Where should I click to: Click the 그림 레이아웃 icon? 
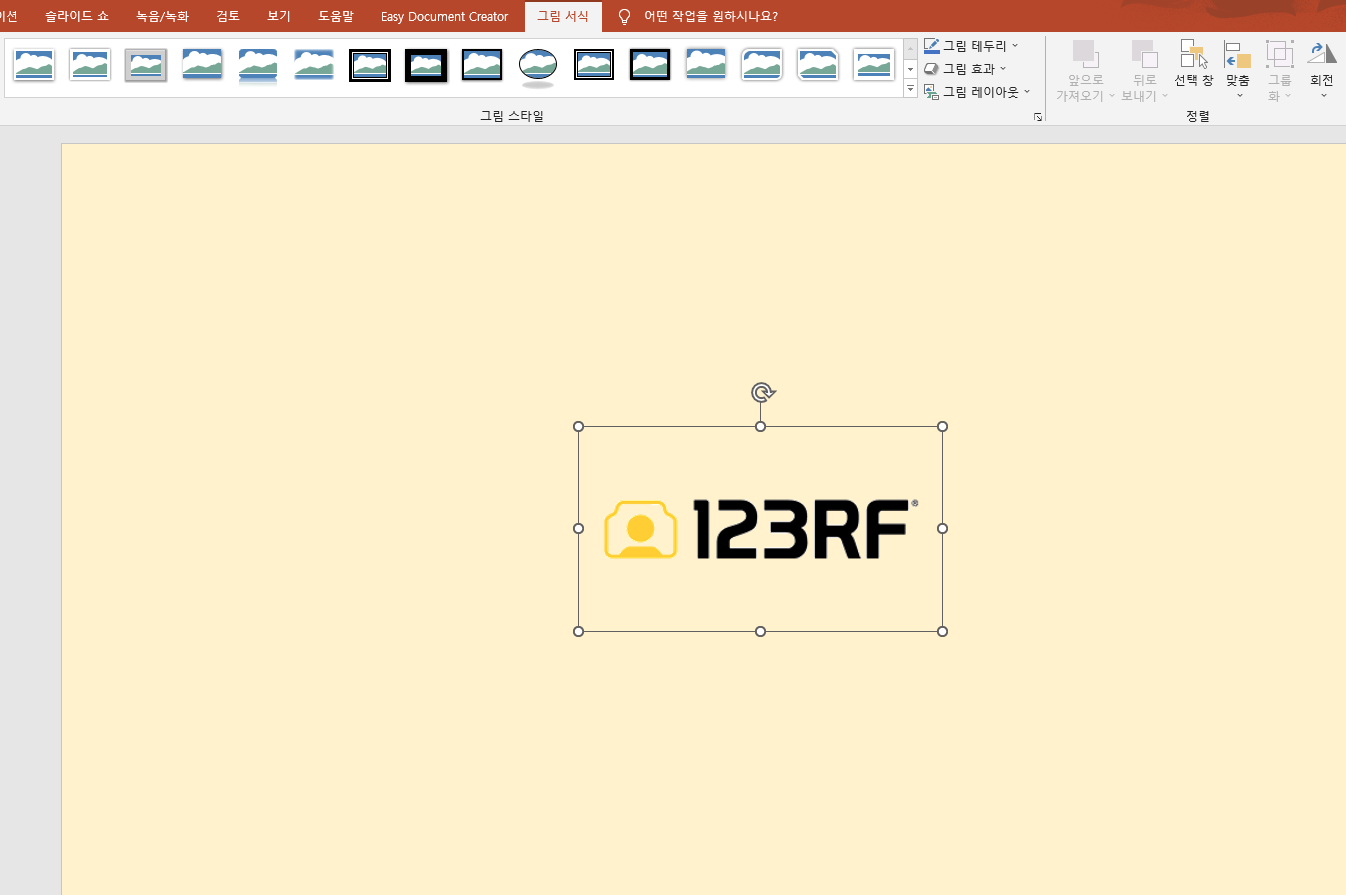(x=932, y=92)
